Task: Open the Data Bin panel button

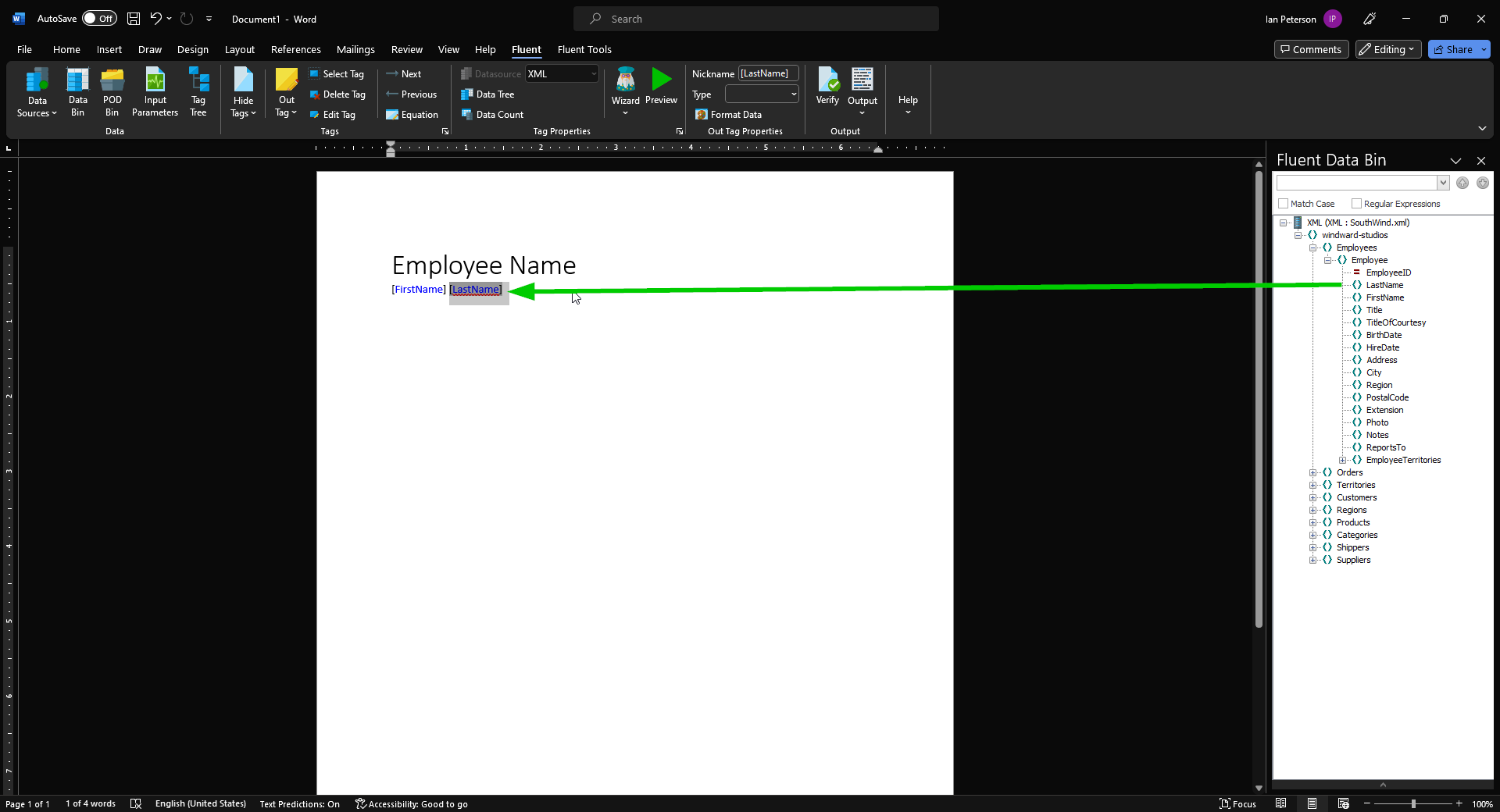Action: (77, 93)
